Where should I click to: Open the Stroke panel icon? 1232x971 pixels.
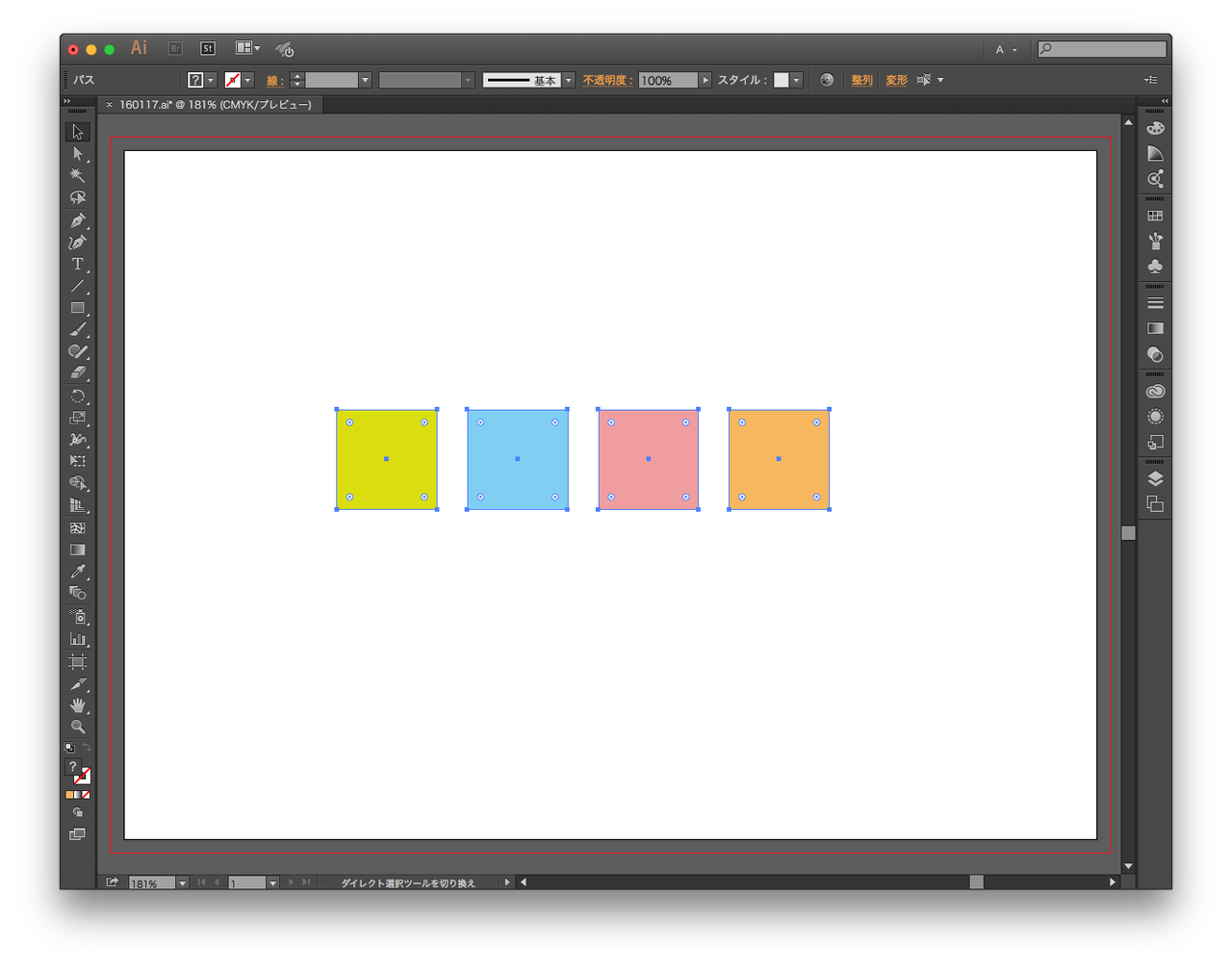(x=1155, y=303)
